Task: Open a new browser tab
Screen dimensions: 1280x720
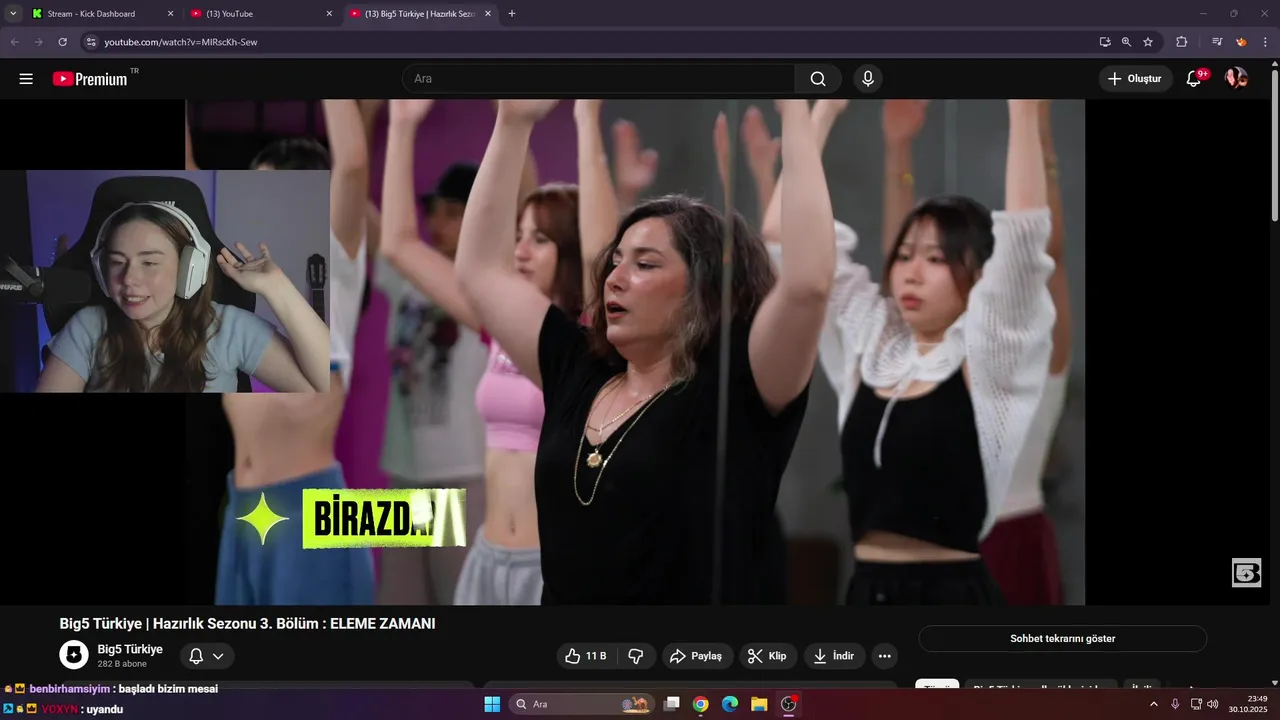Action: [512, 14]
